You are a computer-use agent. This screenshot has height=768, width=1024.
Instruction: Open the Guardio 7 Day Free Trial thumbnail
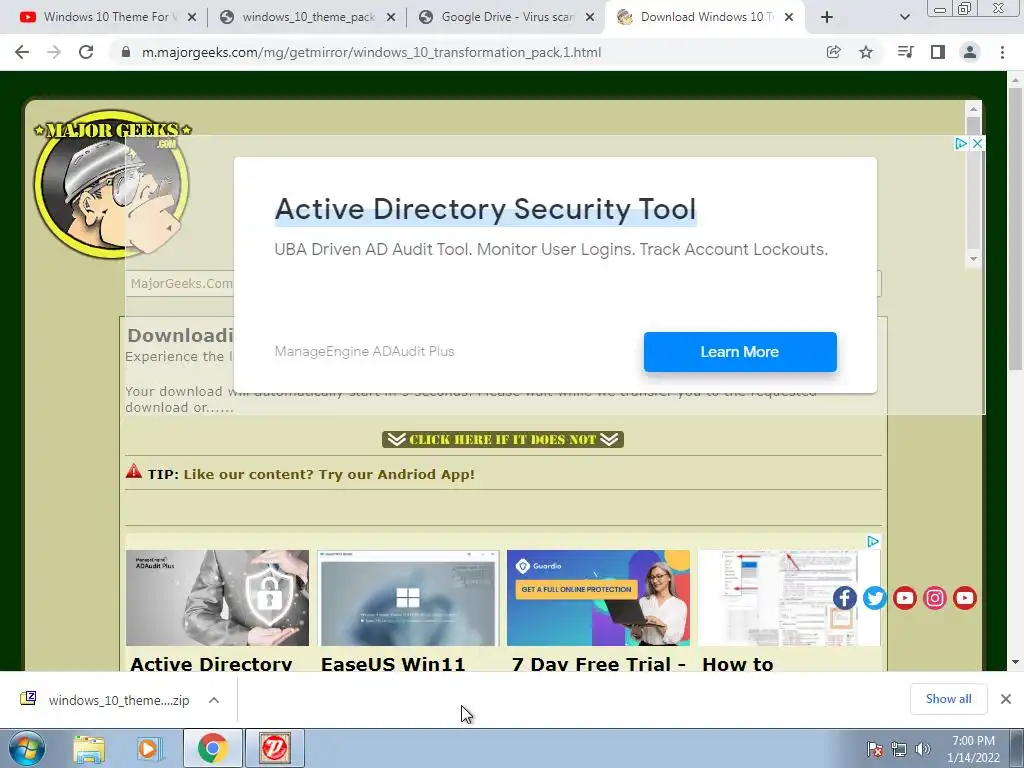point(598,598)
